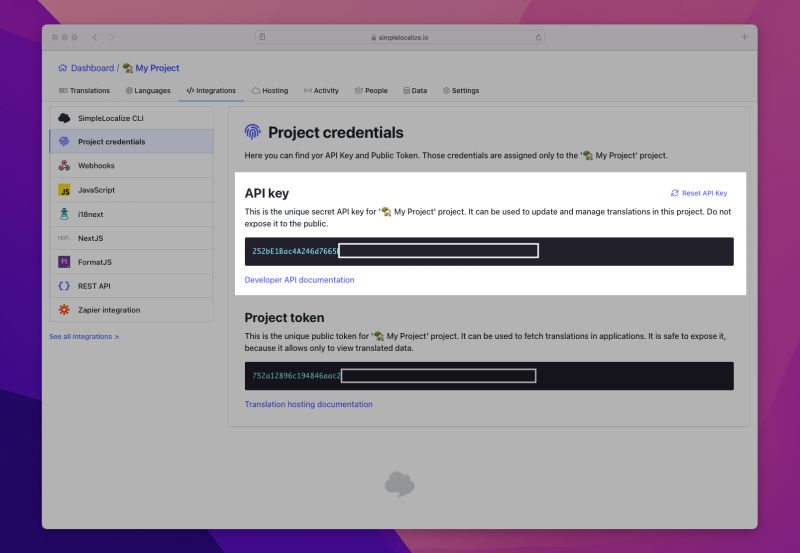Open the i18next icon in sidebar
The image size is (800, 553).
pos(64,214)
